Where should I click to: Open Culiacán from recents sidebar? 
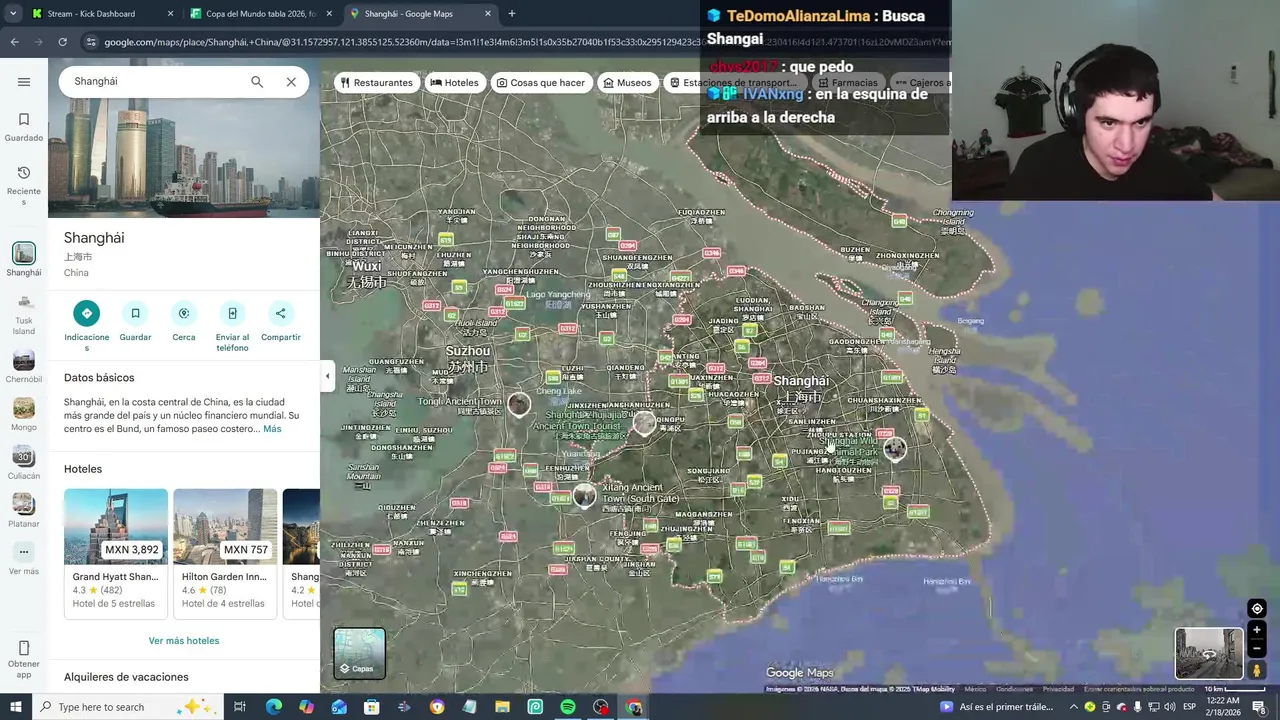click(x=24, y=462)
